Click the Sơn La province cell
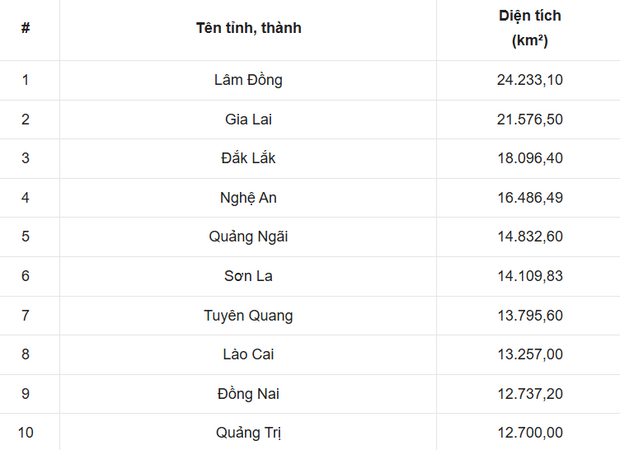 pyautogui.click(x=248, y=276)
